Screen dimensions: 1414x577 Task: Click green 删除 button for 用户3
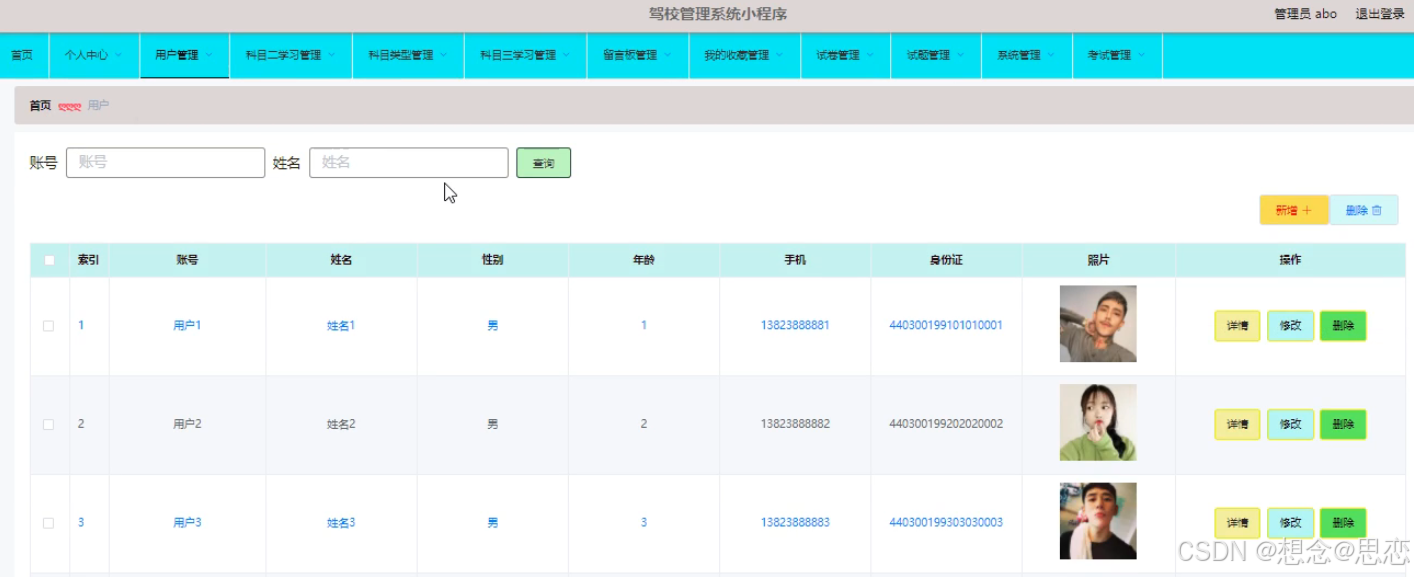pos(1343,523)
